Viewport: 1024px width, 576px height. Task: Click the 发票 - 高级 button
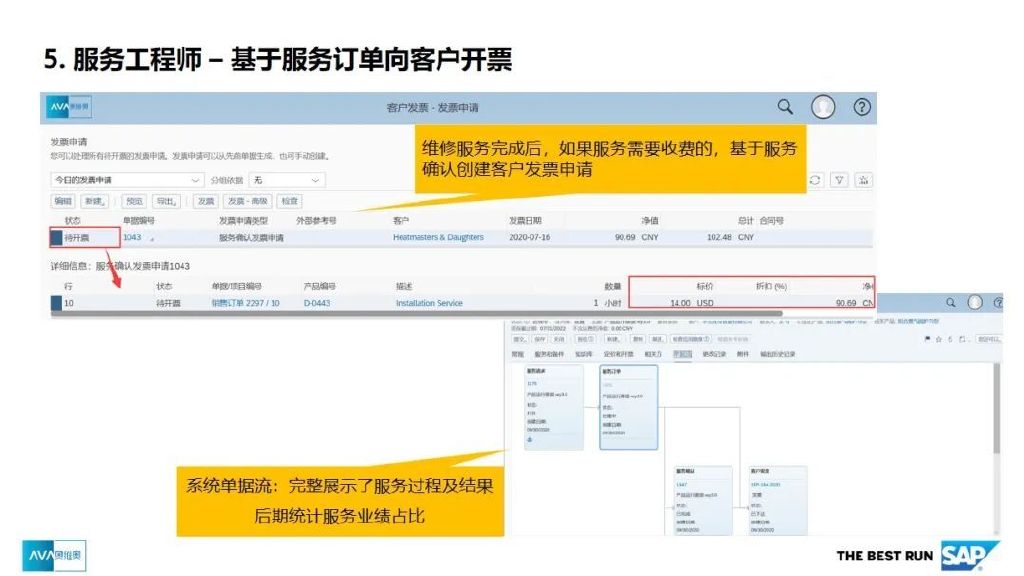pyautogui.click(x=248, y=201)
